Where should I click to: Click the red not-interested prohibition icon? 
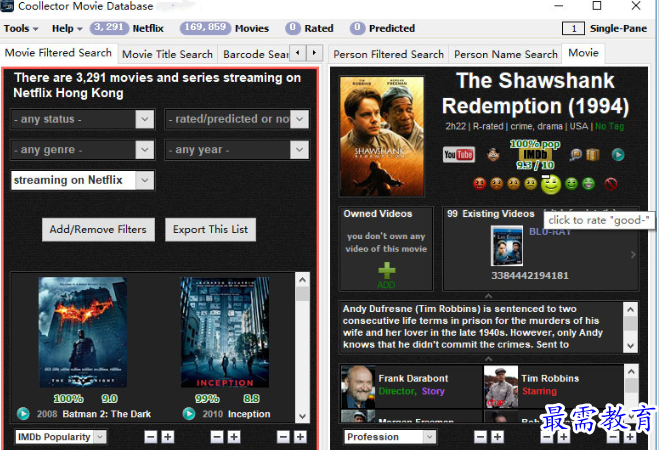(x=610, y=184)
